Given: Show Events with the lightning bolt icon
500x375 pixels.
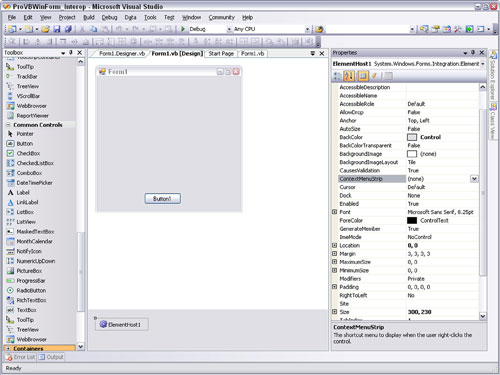Looking at the screenshot, I should 375,76.
